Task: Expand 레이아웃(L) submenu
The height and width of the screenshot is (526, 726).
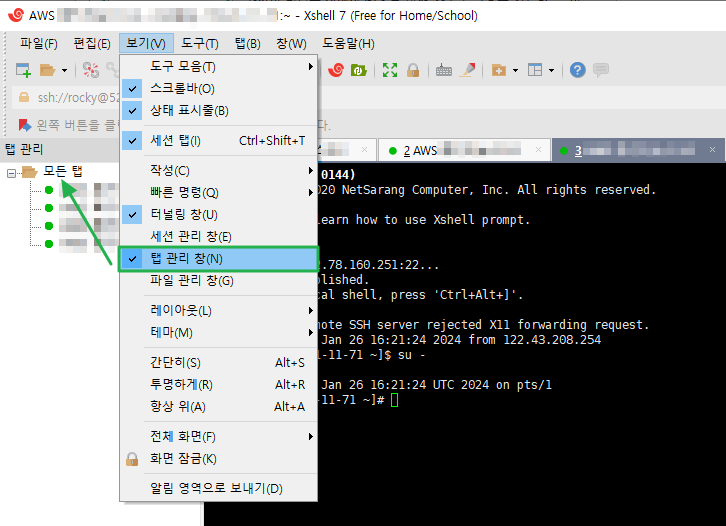Action: coord(219,310)
